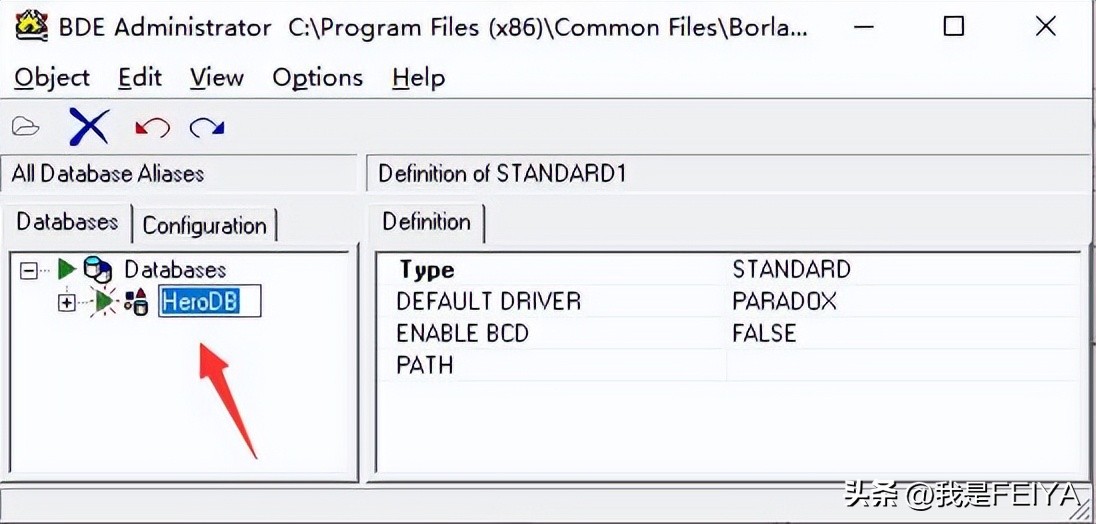
Task: Open the Help menu
Action: point(418,78)
